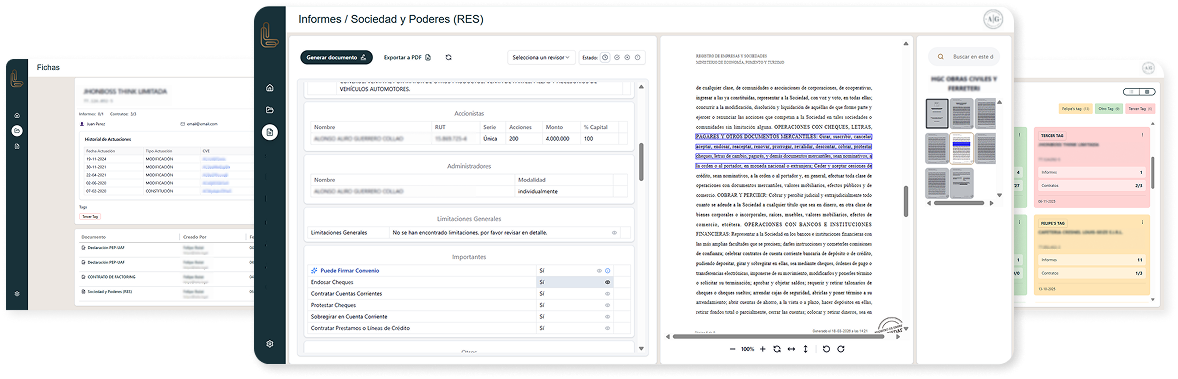Open the Home icon in Informes sidebar
1178x379 pixels.
coord(270,88)
